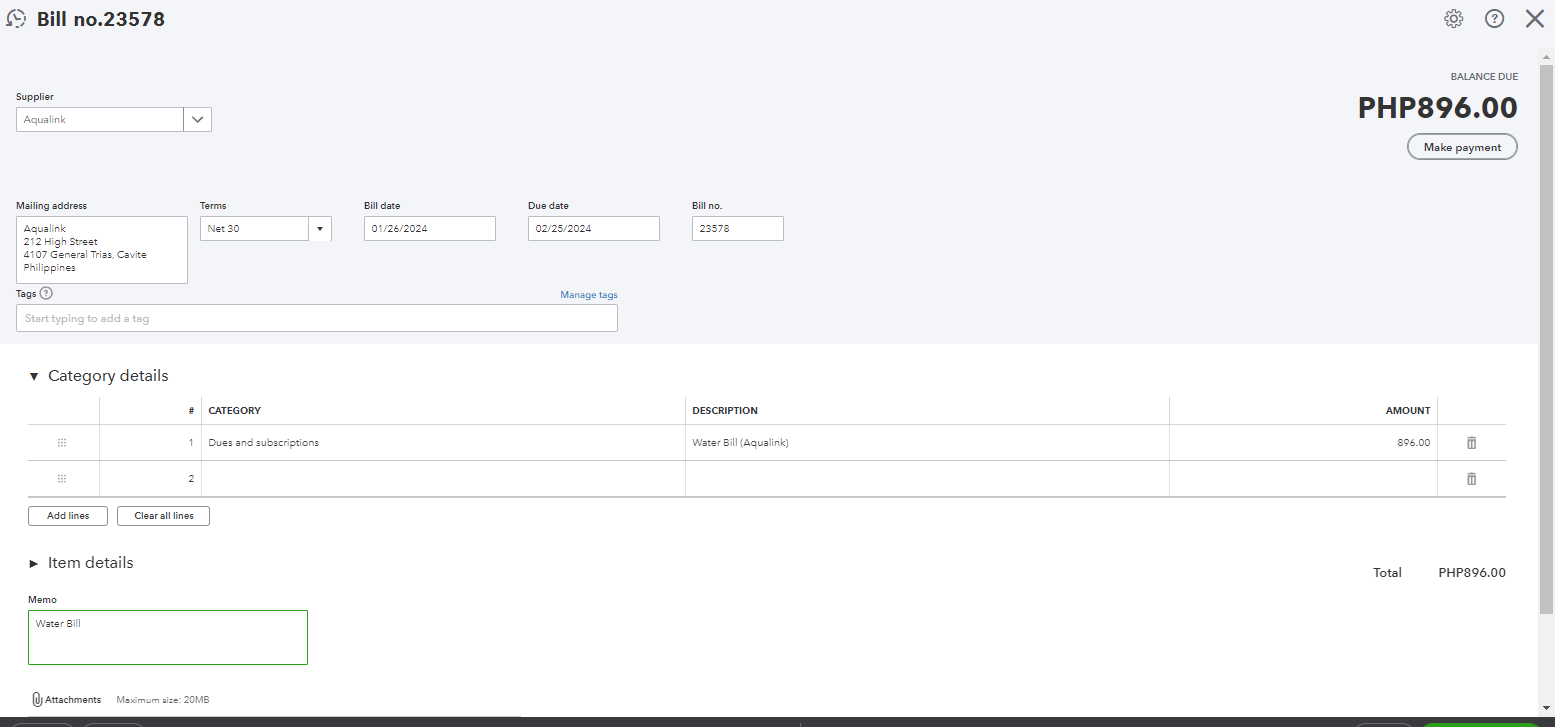Click the Mailing address text box
This screenshot has height=727, width=1555.
(x=102, y=250)
